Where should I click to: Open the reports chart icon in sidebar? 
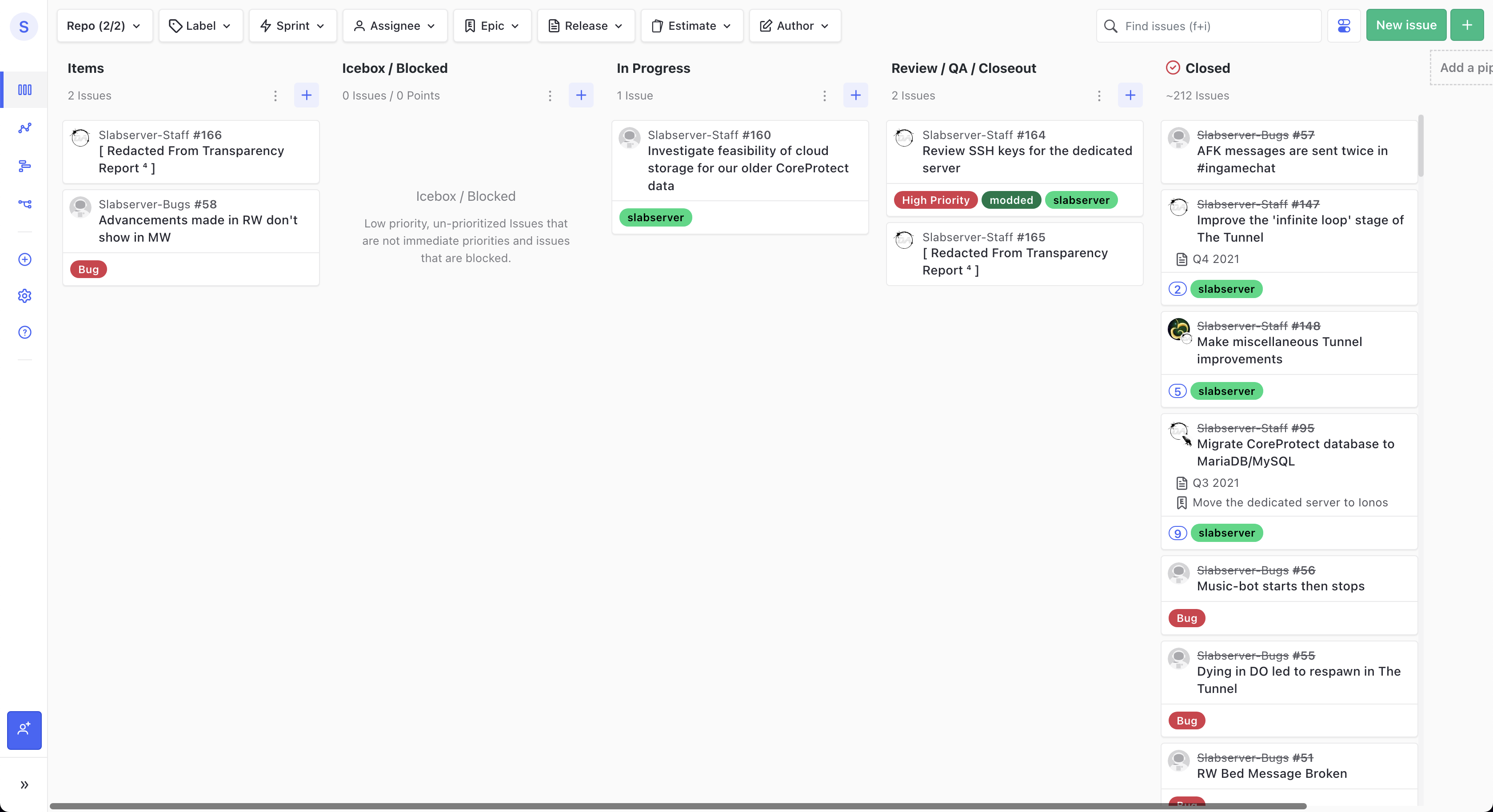24,128
